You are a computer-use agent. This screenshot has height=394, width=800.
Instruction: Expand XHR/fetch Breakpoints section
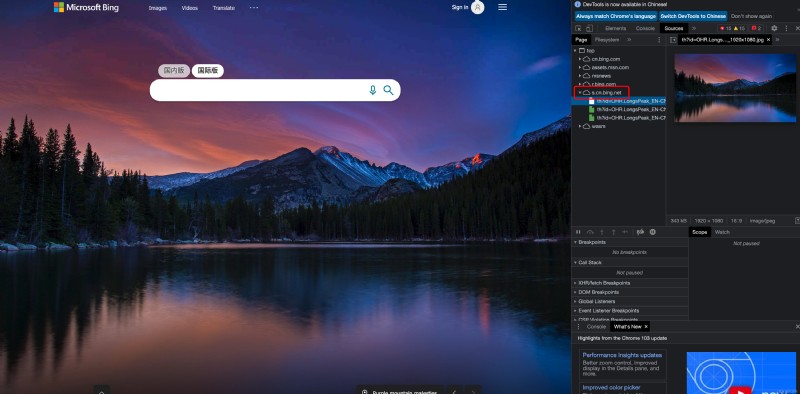tap(630, 283)
